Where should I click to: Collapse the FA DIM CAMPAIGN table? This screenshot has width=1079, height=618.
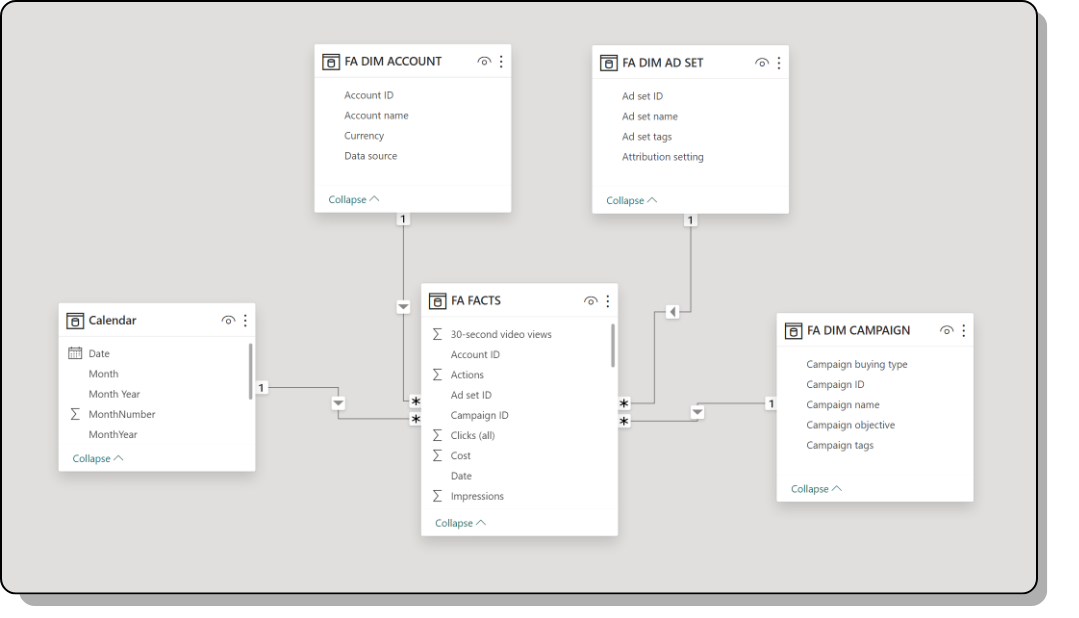[x=816, y=489]
